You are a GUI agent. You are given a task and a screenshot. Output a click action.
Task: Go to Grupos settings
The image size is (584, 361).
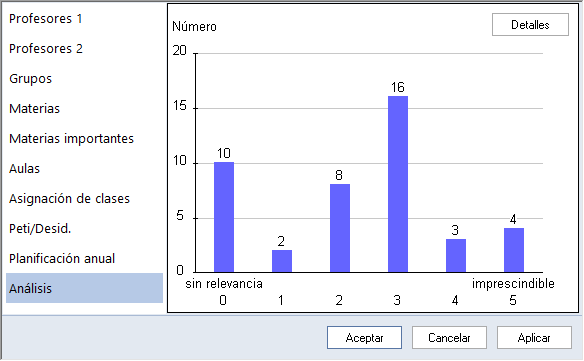[x=31, y=79]
